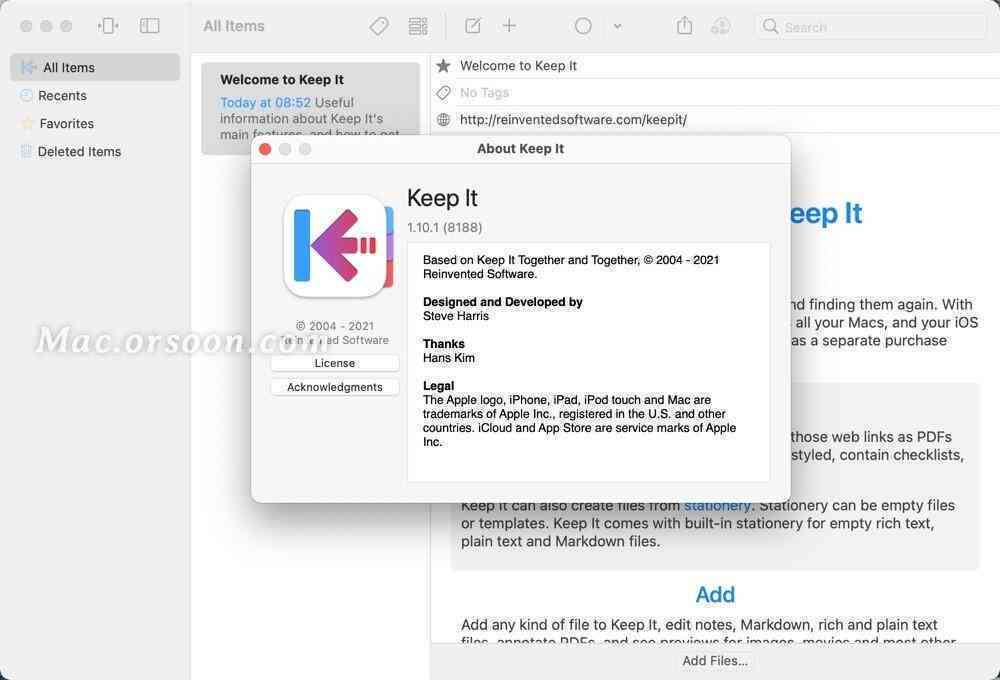Open Recents in the sidebar

pos(95,96)
